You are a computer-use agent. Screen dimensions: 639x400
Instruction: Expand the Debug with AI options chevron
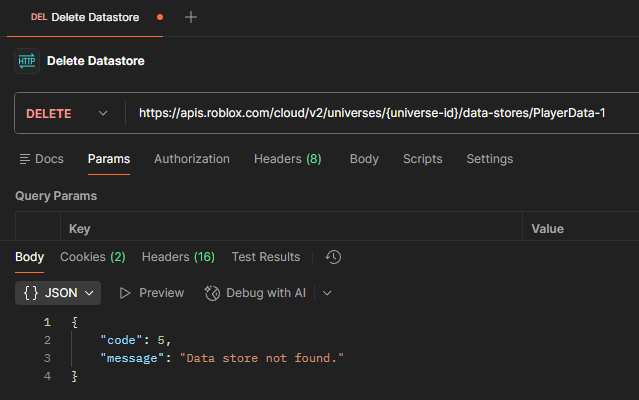pyautogui.click(x=327, y=293)
